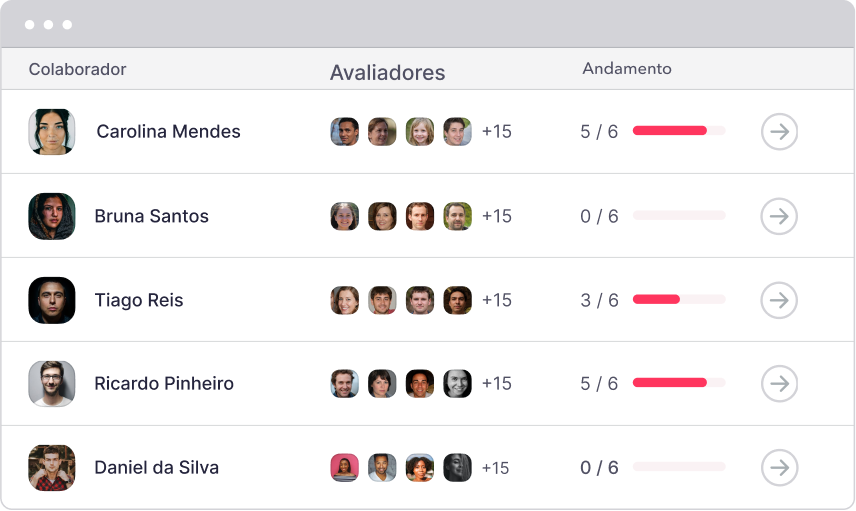
Task: Open Carolina Mendes name link
Action: [168, 132]
